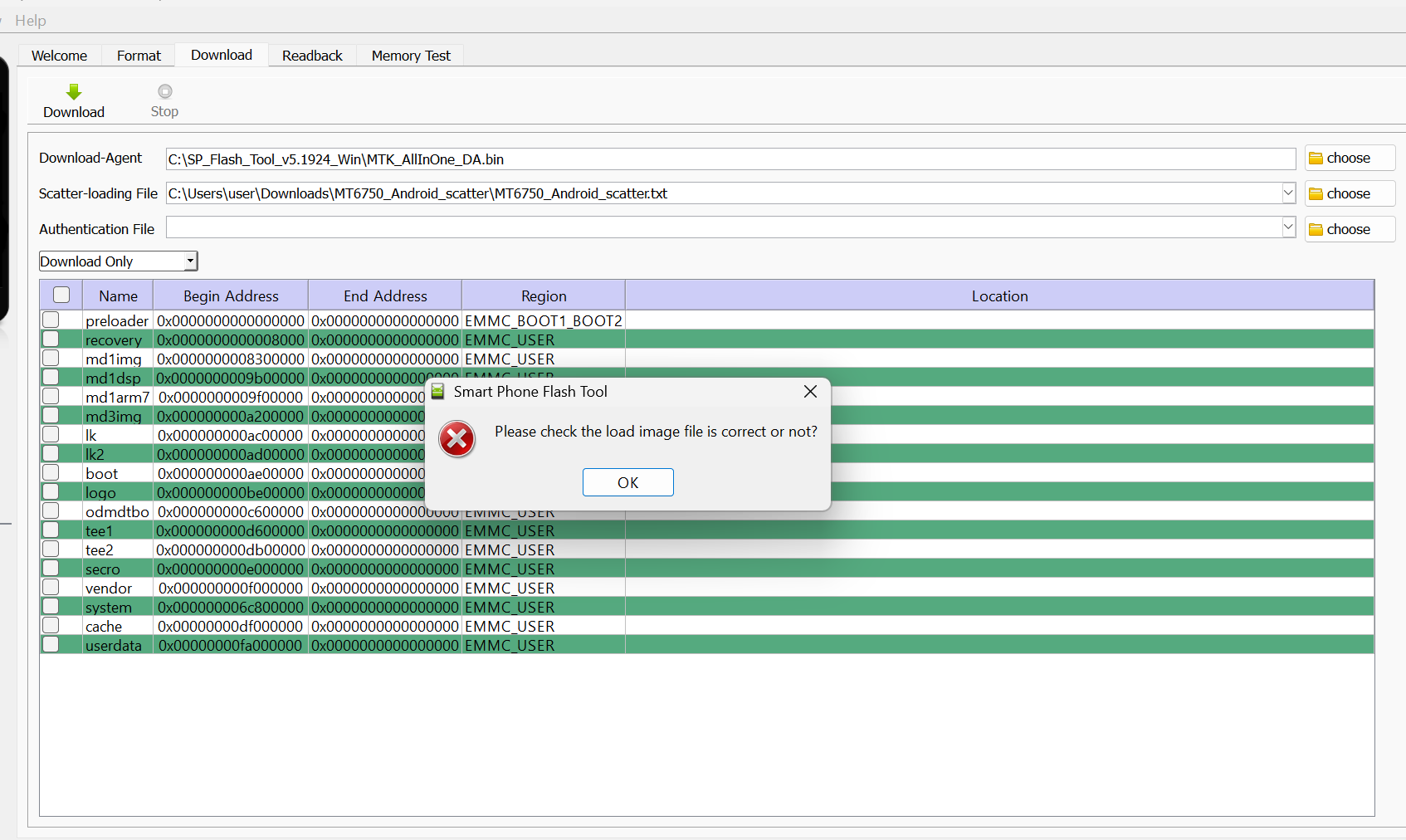This screenshot has height=840, width=1406.
Task: Check the preloader partition checkbox
Action: 51,320
